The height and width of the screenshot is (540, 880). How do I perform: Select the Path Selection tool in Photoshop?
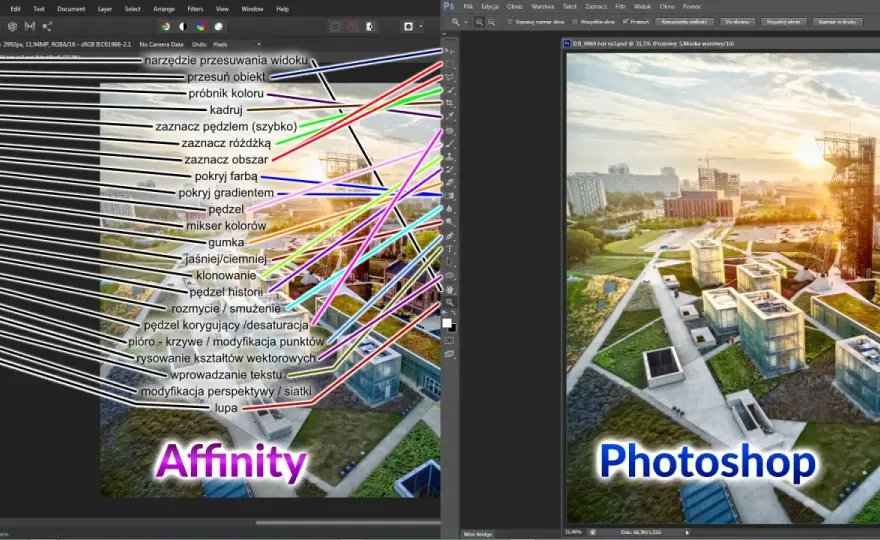450,262
